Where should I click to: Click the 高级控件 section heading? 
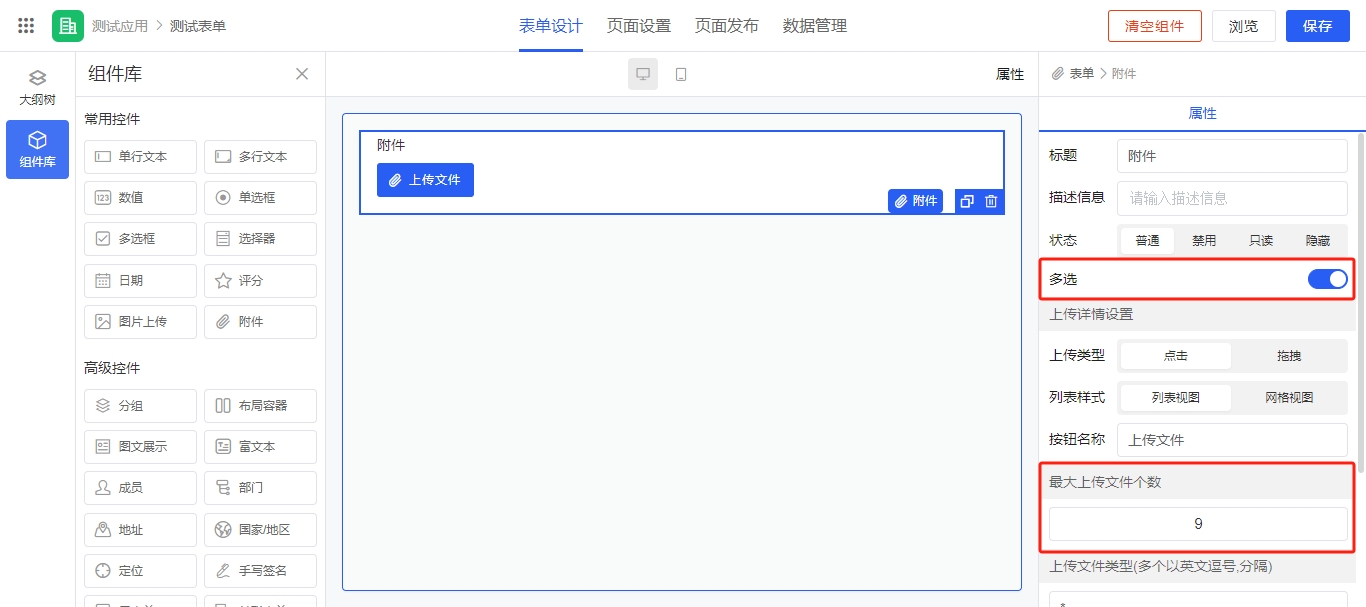click(x=112, y=368)
